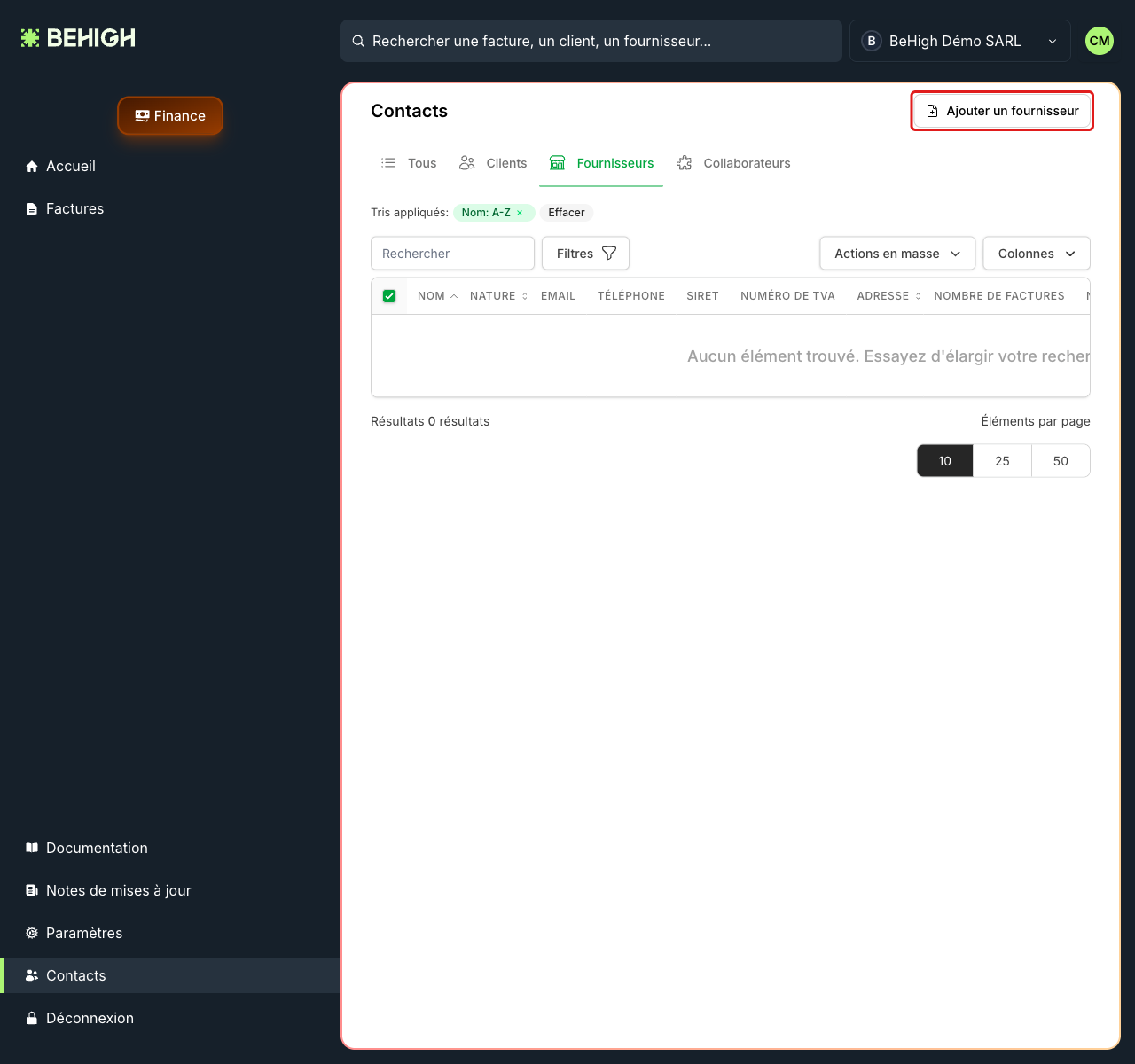Screen dimensions: 1135x1064
Task: Remove the Nom: A-Z sort chip
Action: coord(520,213)
